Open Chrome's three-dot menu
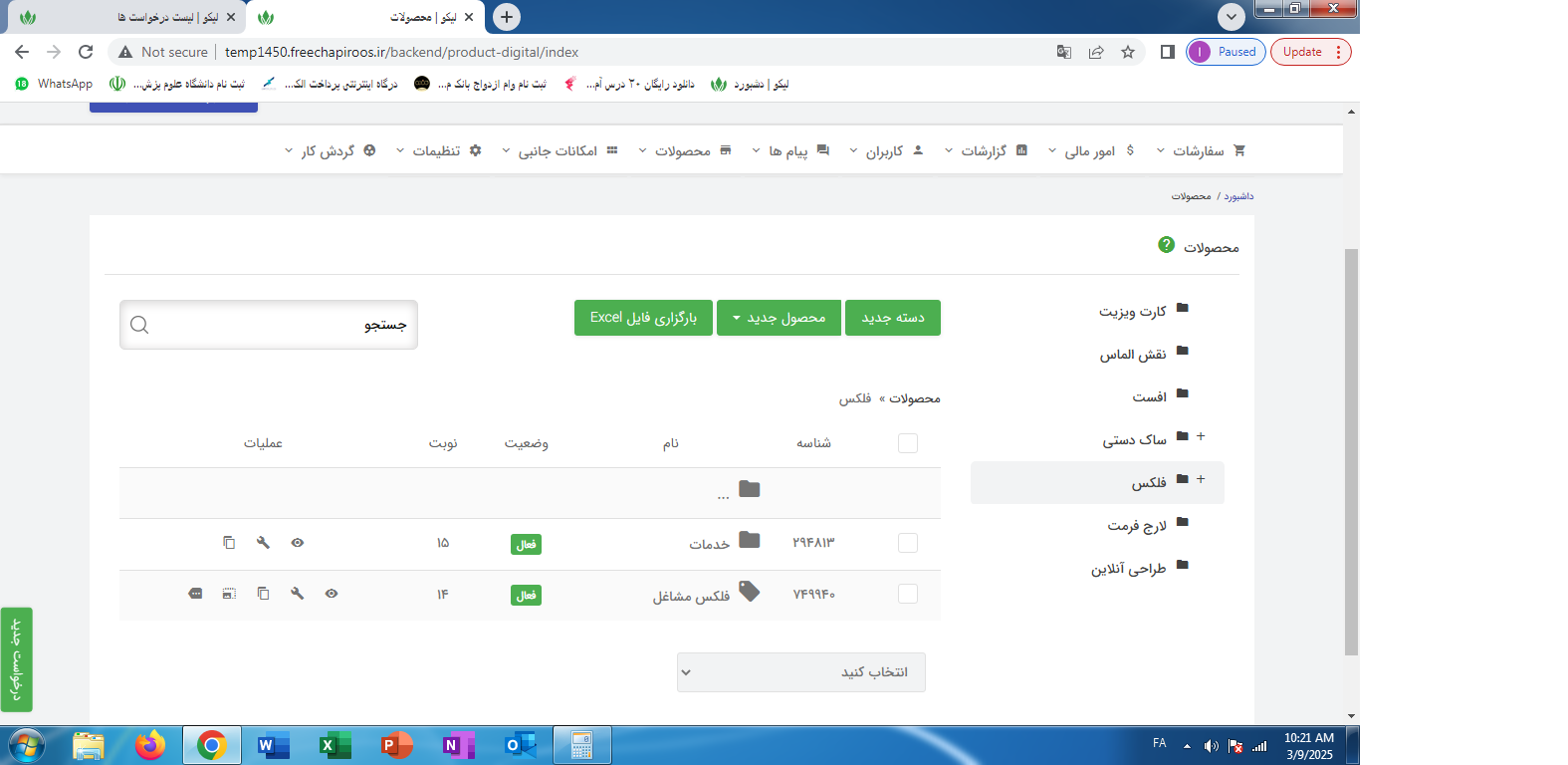Viewport: 1568px width, 765px height. click(x=1338, y=52)
